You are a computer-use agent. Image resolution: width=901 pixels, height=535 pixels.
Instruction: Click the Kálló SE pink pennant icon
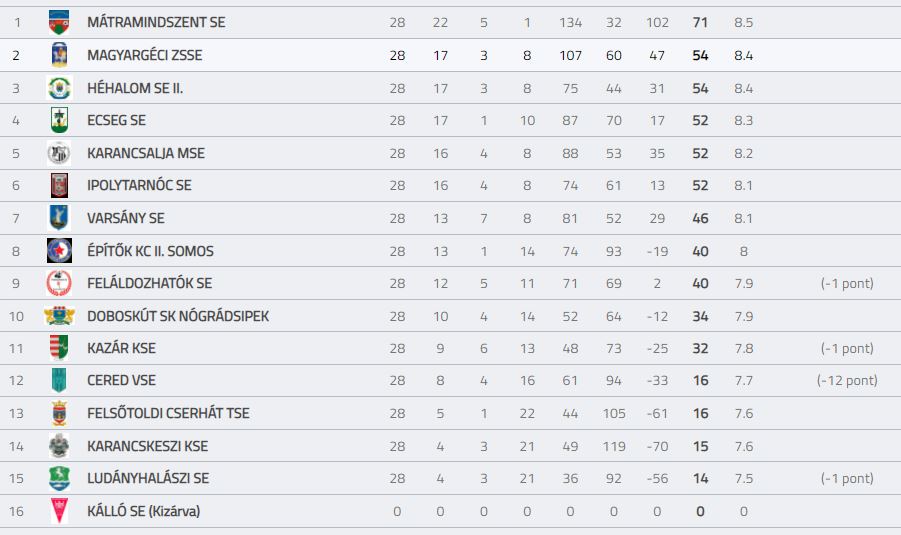[59, 511]
